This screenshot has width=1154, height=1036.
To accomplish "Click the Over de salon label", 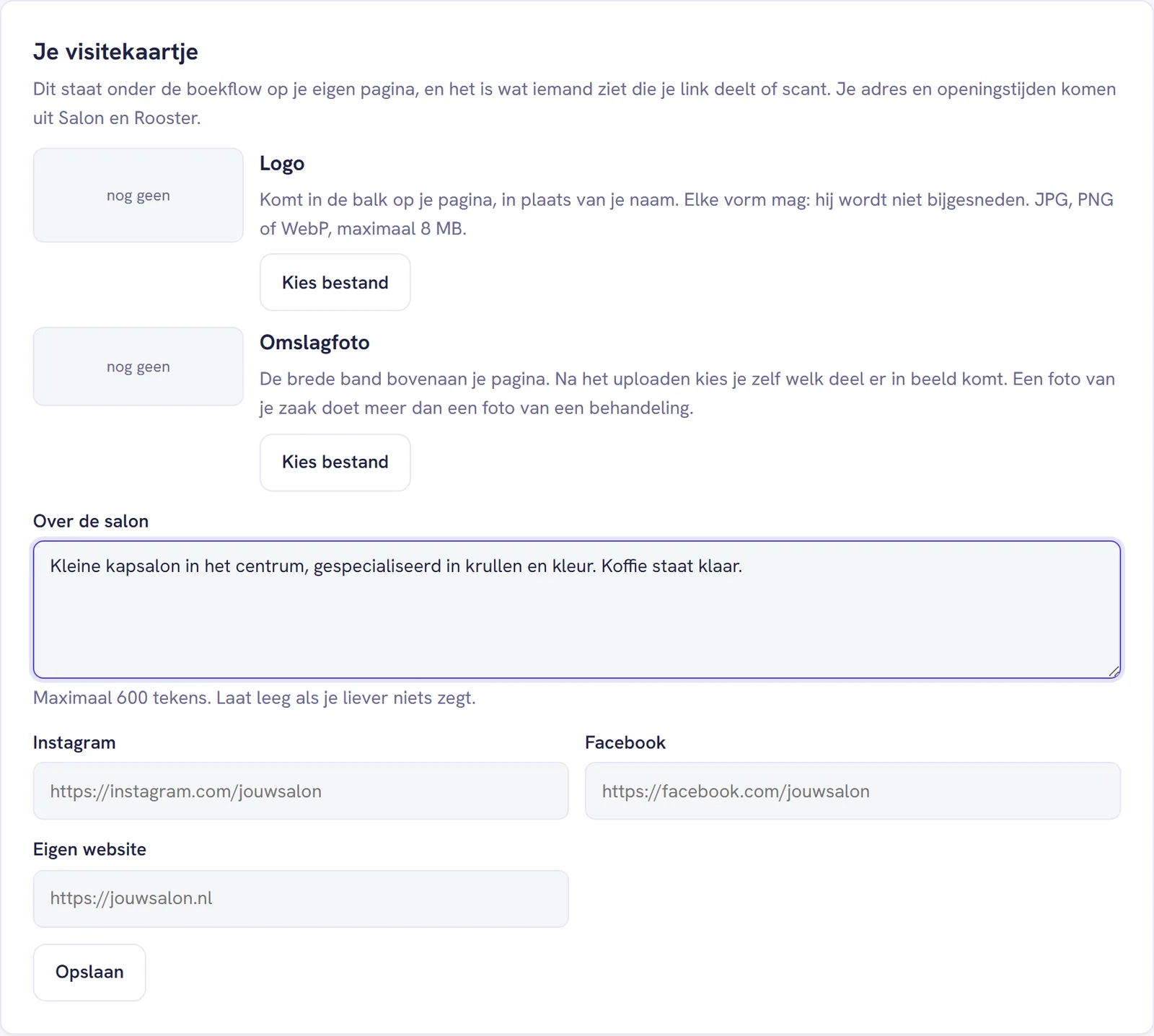I will [x=91, y=522].
